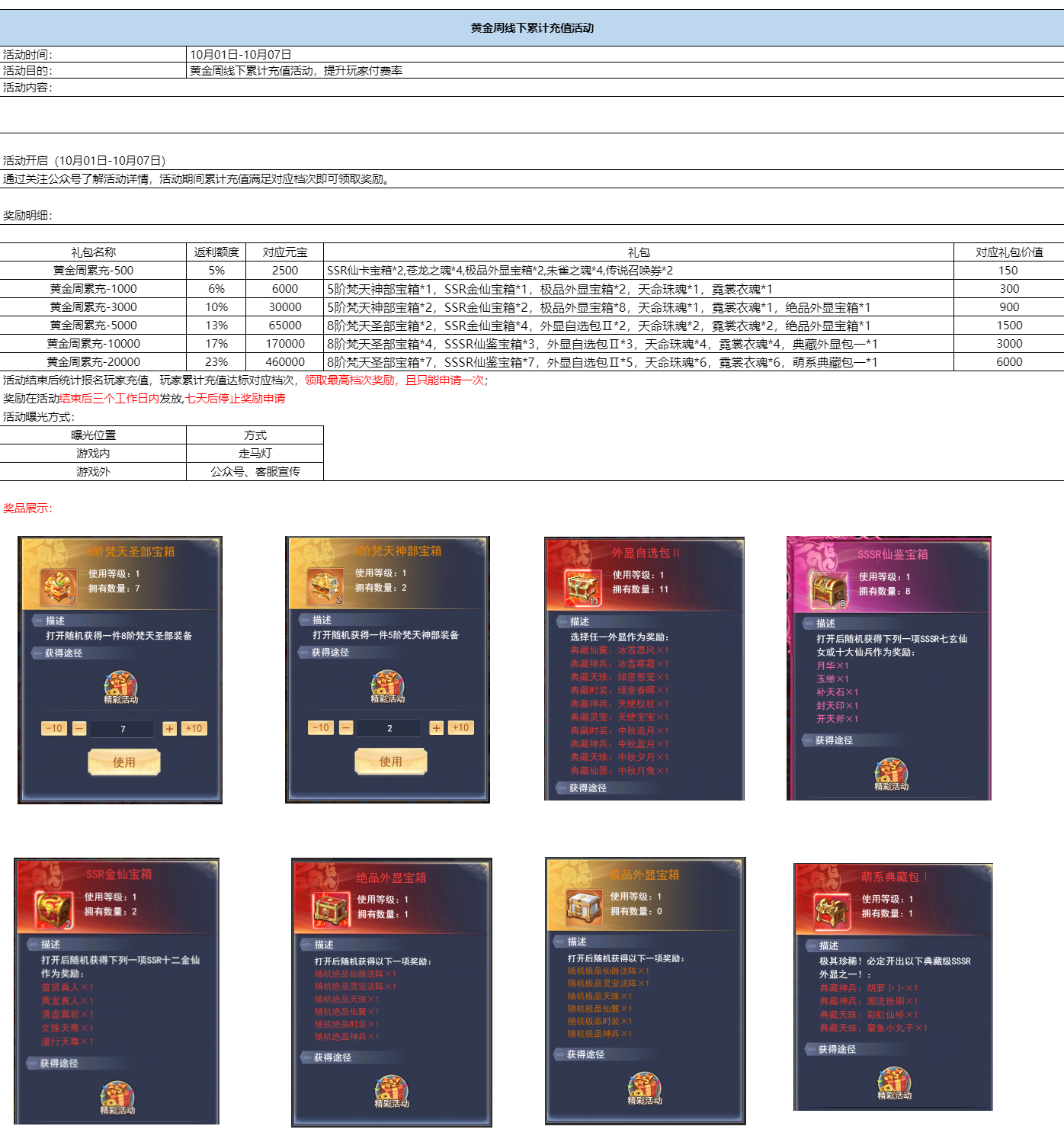Image resolution: width=1064 pixels, height=1139 pixels.
Task: Select the 公众号、客服宣传 cell
Action: point(255,471)
